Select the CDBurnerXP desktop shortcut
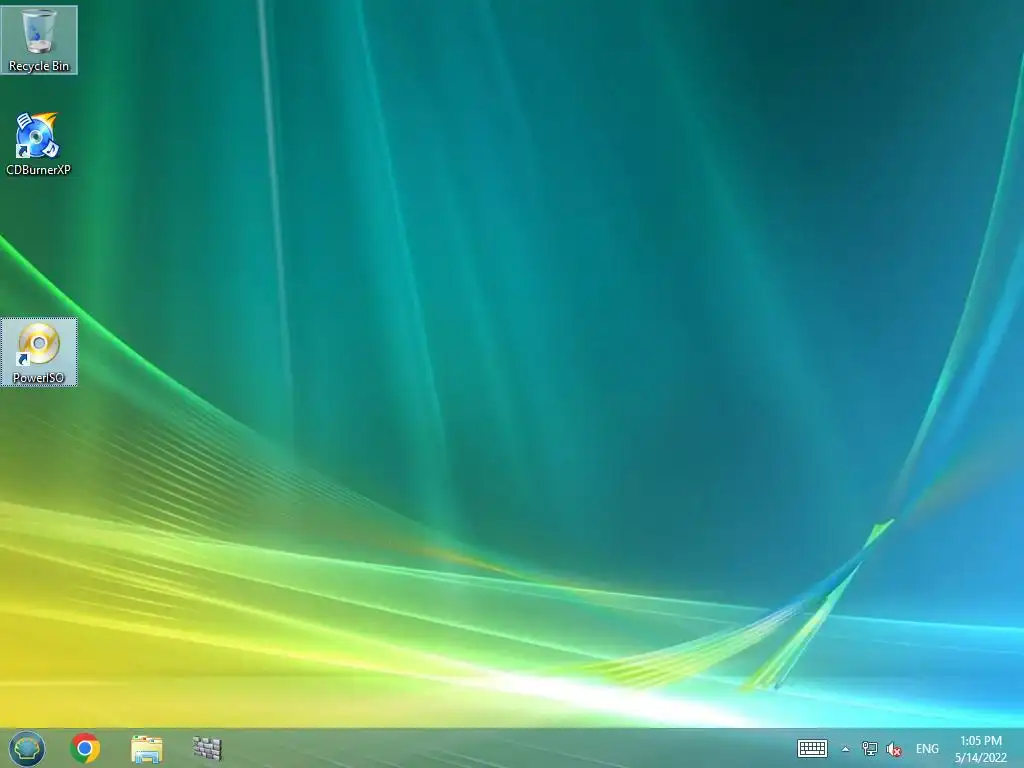 point(38,144)
